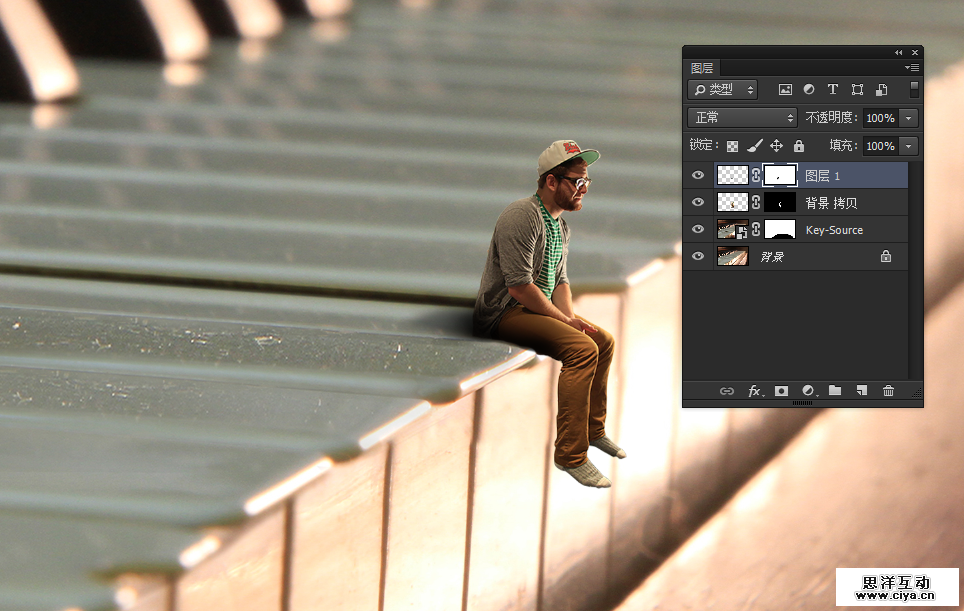Open the 类型 filter type dropdown
Screen dimensions: 964x611
723,90
